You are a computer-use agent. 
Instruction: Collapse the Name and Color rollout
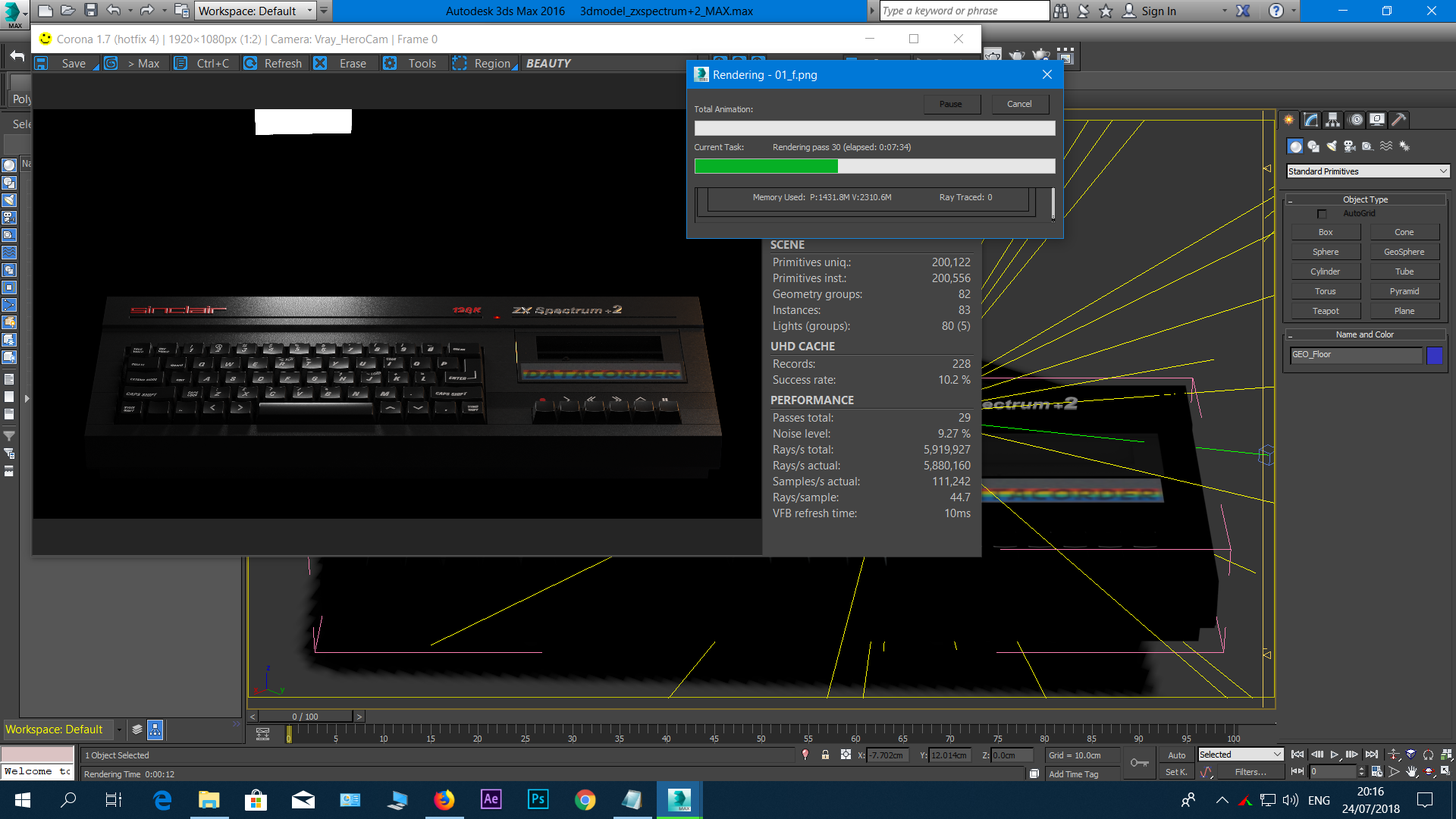click(x=1365, y=334)
